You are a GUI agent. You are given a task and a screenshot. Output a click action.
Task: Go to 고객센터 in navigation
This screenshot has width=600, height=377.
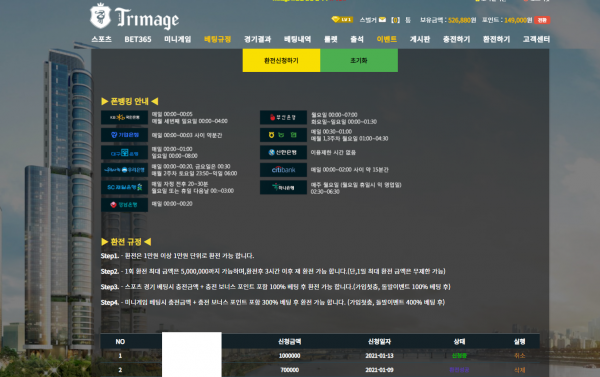tap(536, 39)
